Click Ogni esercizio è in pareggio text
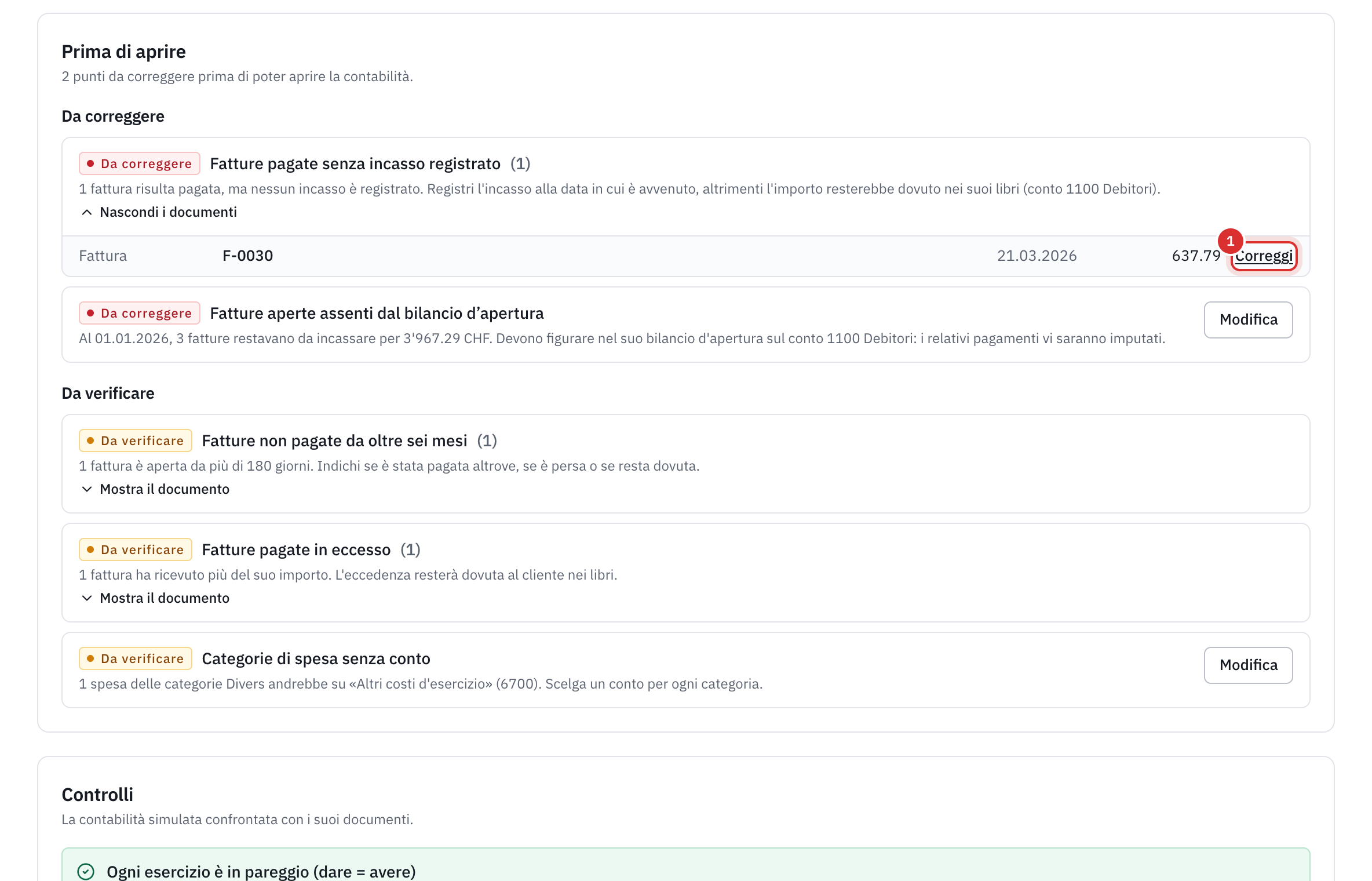1372x881 pixels. [261, 872]
